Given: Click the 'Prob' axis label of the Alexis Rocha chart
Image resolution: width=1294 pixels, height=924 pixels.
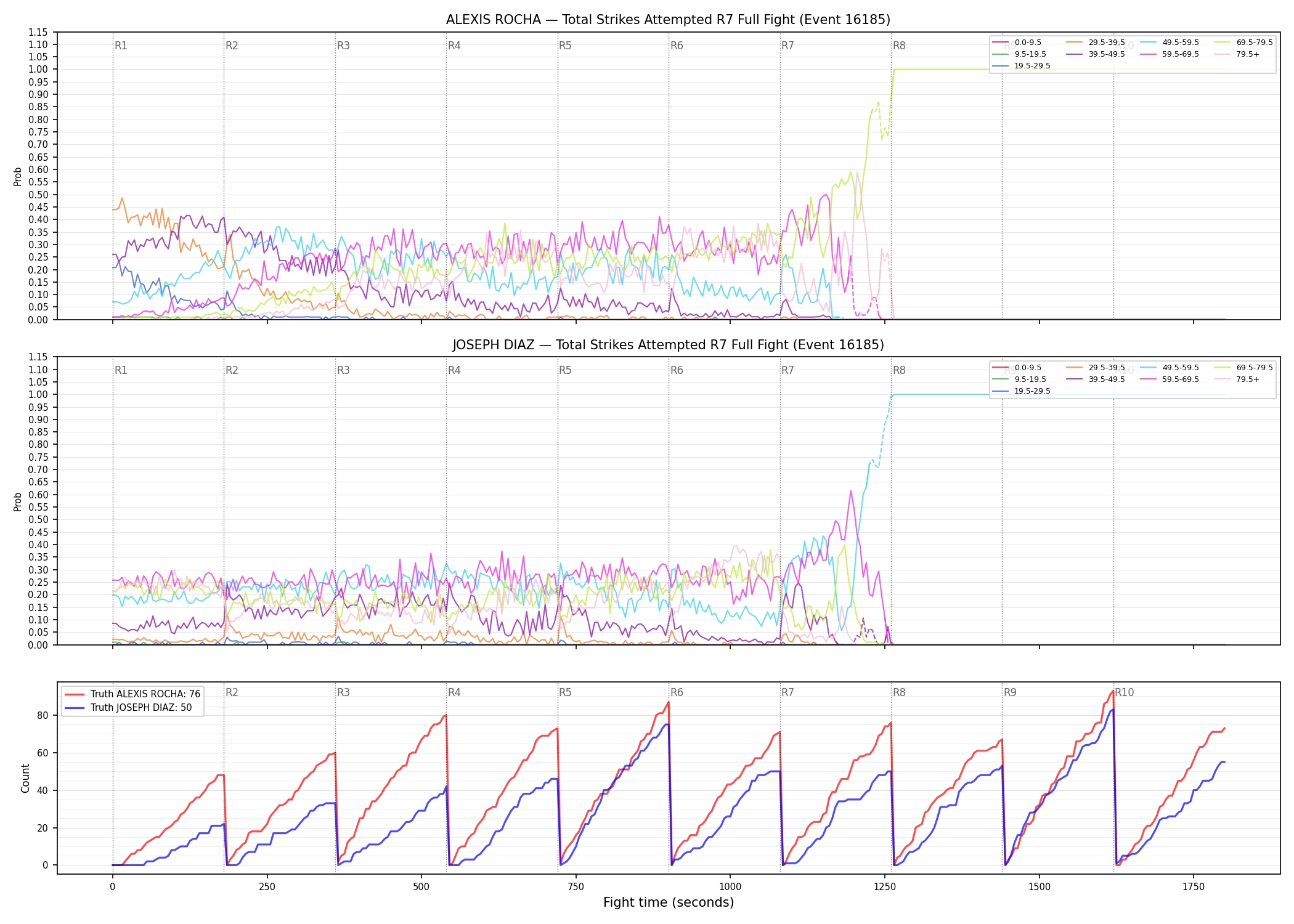Looking at the screenshot, I should click(18, 176).
